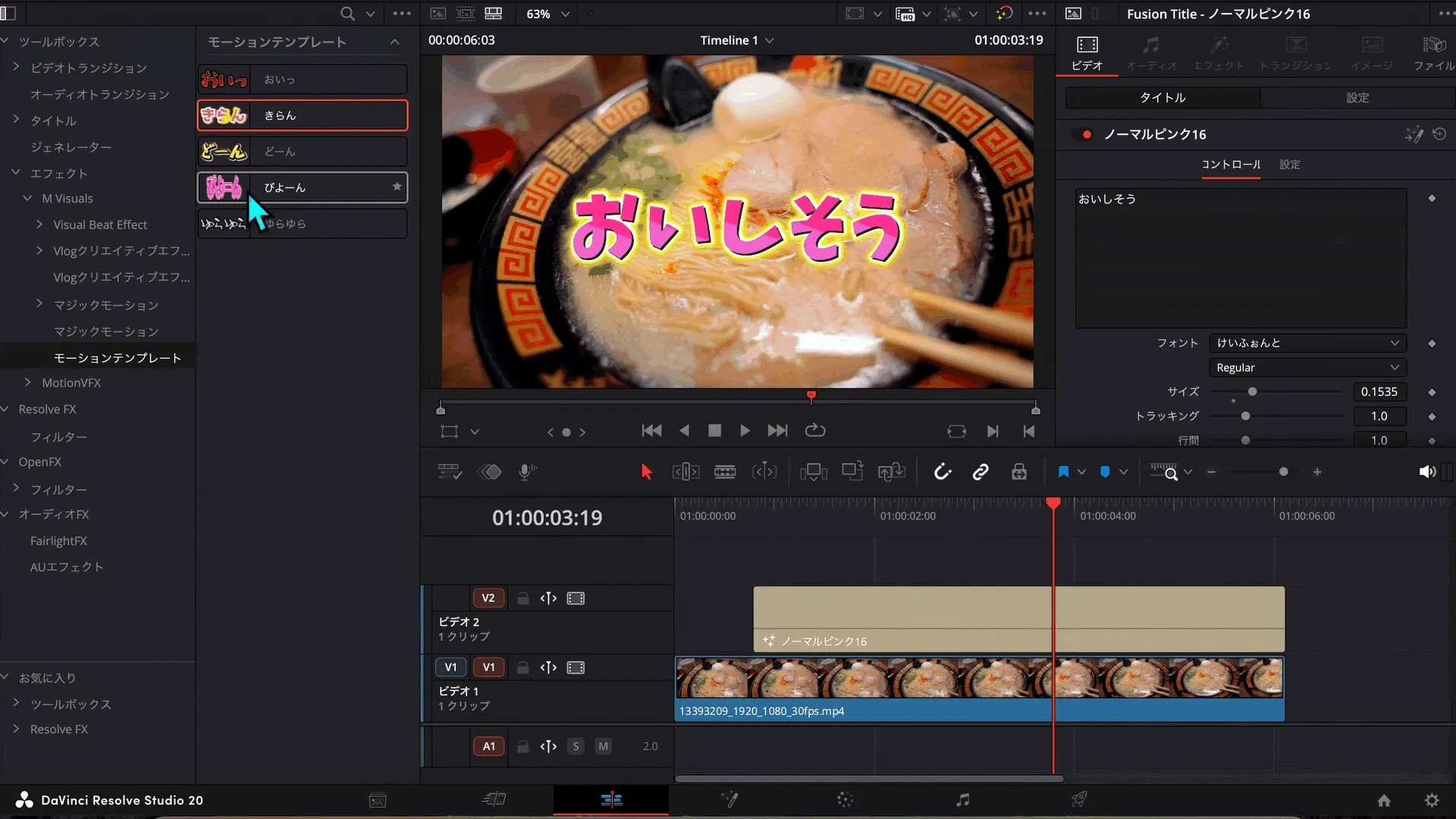Switch to the Color page

(x=846, y=799)
